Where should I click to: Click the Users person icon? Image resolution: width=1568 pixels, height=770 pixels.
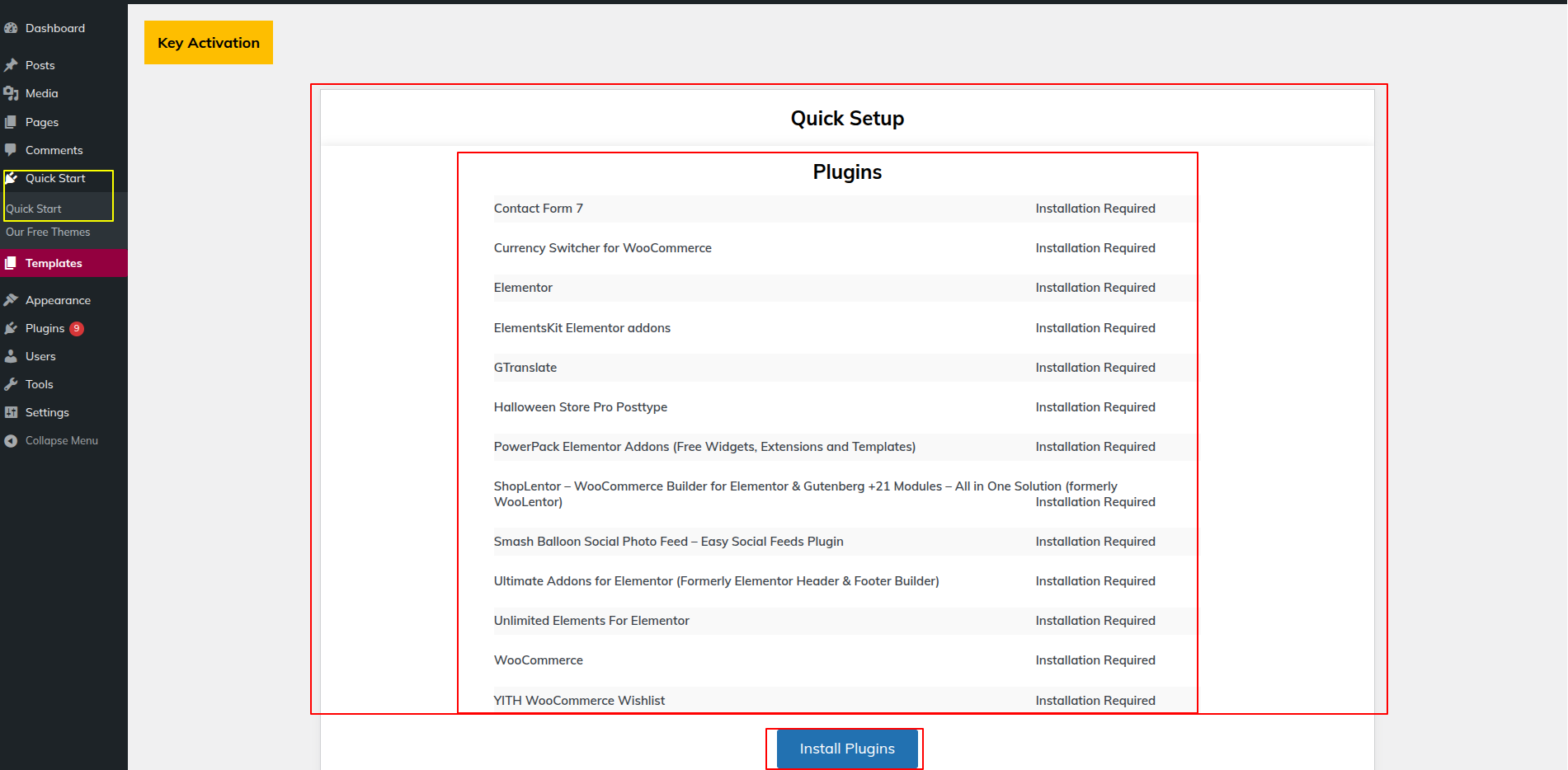[11, 356]
